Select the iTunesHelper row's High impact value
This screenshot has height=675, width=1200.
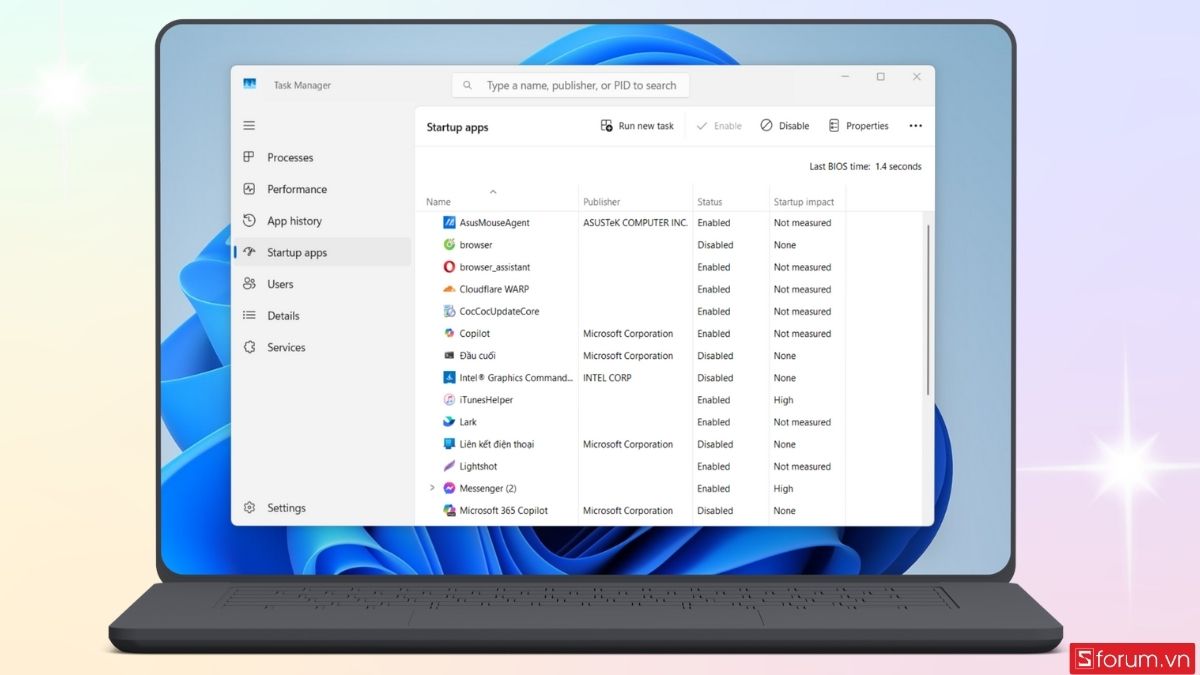(783, 400)
